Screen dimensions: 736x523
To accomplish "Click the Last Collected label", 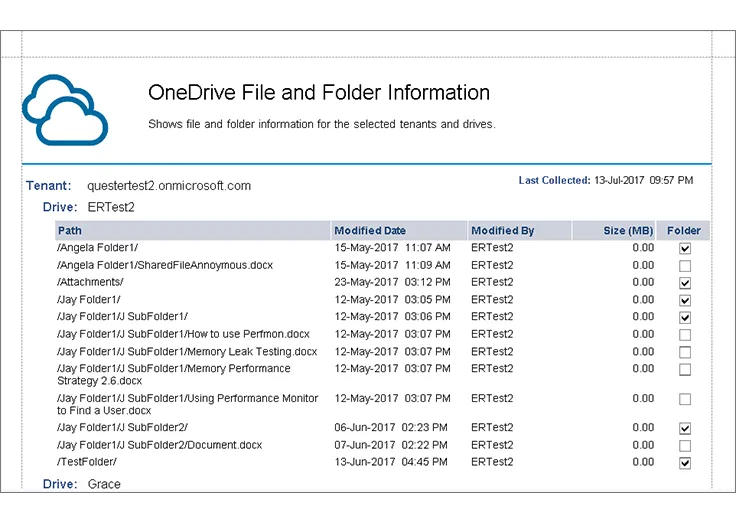I will [554, 180].
